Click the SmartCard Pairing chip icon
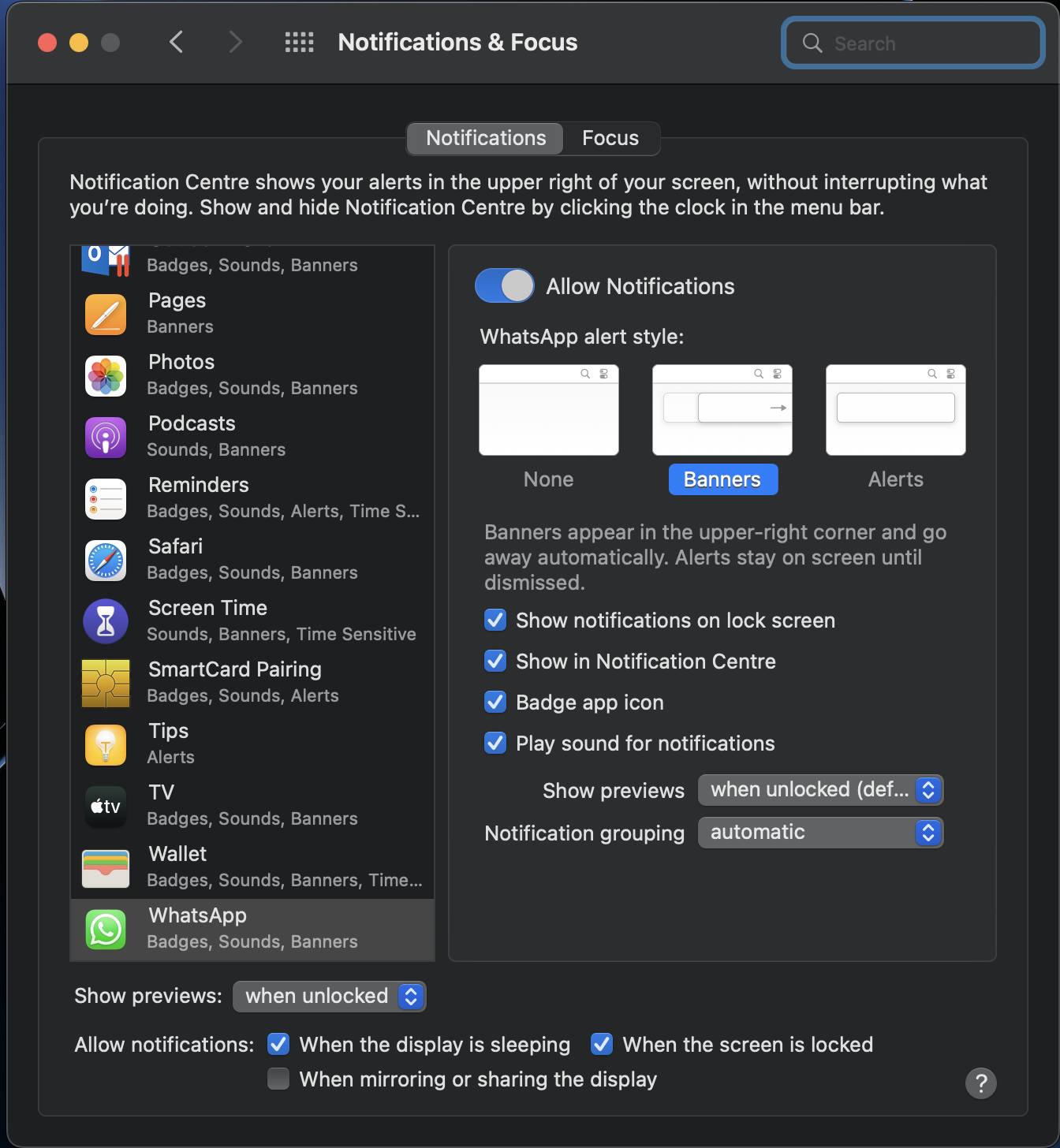Viewport: 1060px width, 1148px height. [x=106, y=683]
